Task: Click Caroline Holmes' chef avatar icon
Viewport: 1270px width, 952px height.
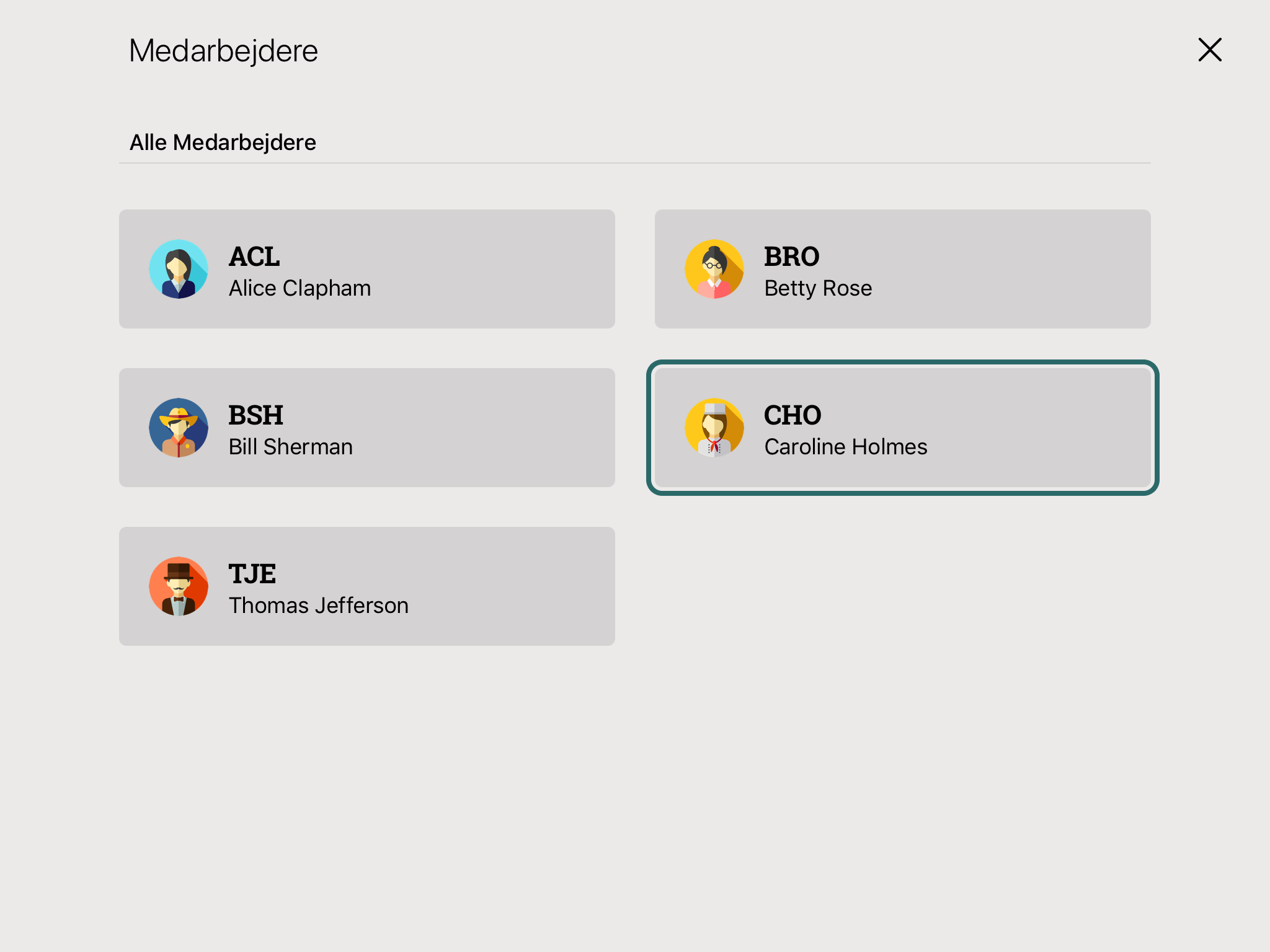Action: coord(714,428)
